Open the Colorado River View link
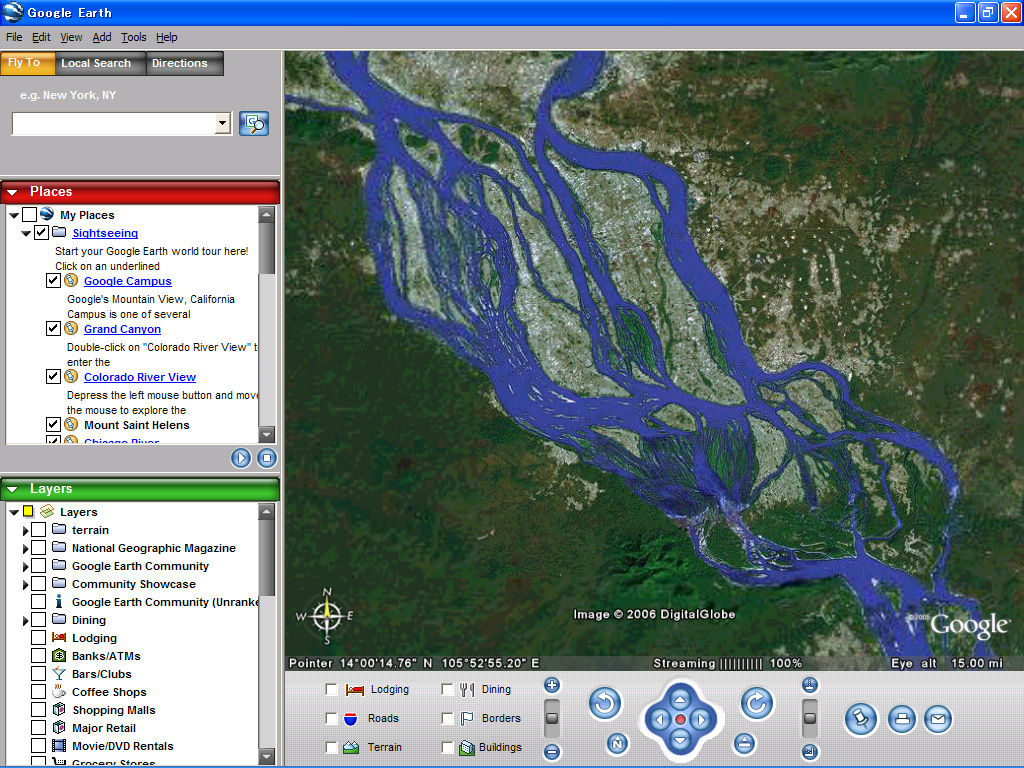The width and height of the screenshot is (1024, 768). (140, 377)
